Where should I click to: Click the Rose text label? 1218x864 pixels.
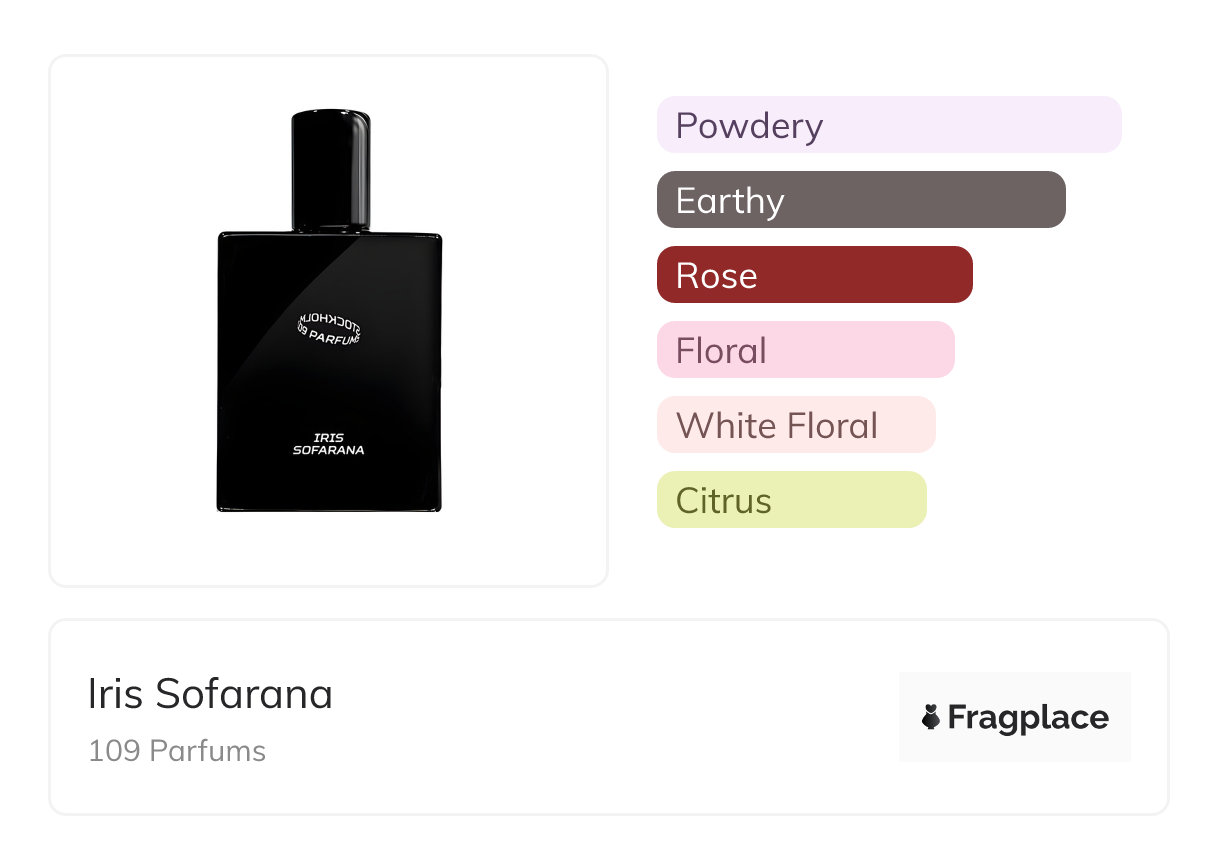[716, 276]
